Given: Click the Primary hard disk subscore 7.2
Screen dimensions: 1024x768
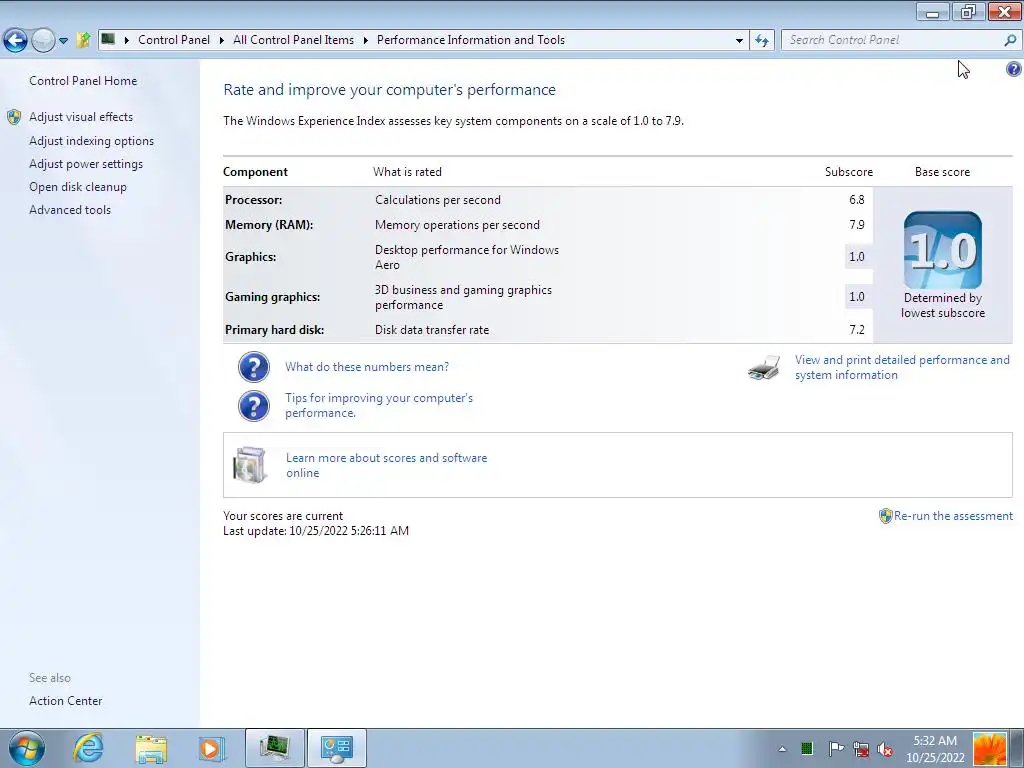Looking at the screenshot, I should (856, 330).
